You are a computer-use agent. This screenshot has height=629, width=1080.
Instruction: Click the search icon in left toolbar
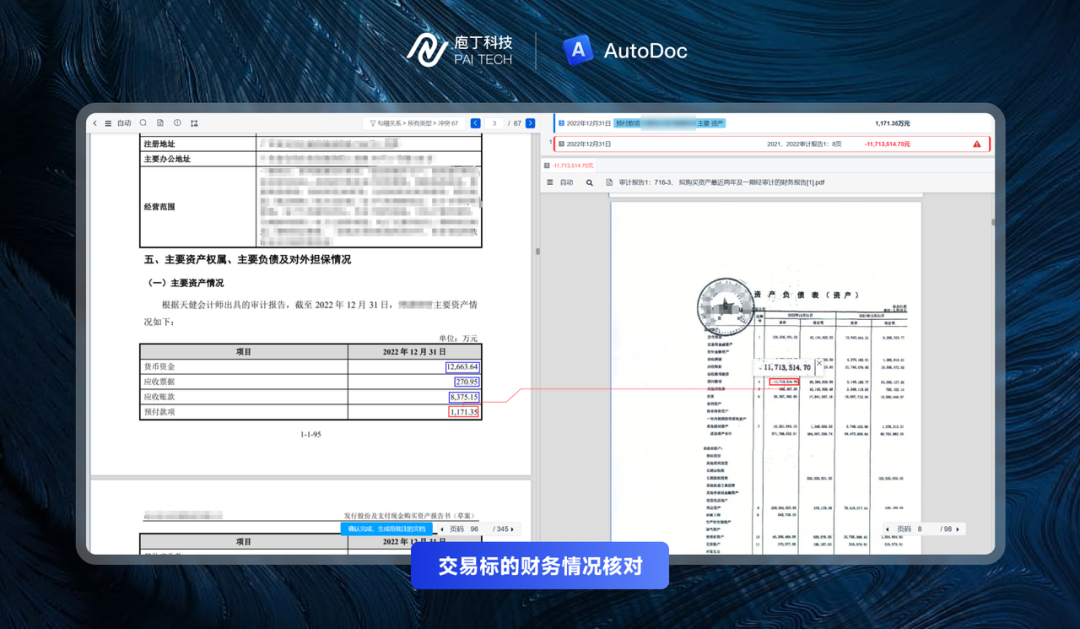[x=143, y=123]
